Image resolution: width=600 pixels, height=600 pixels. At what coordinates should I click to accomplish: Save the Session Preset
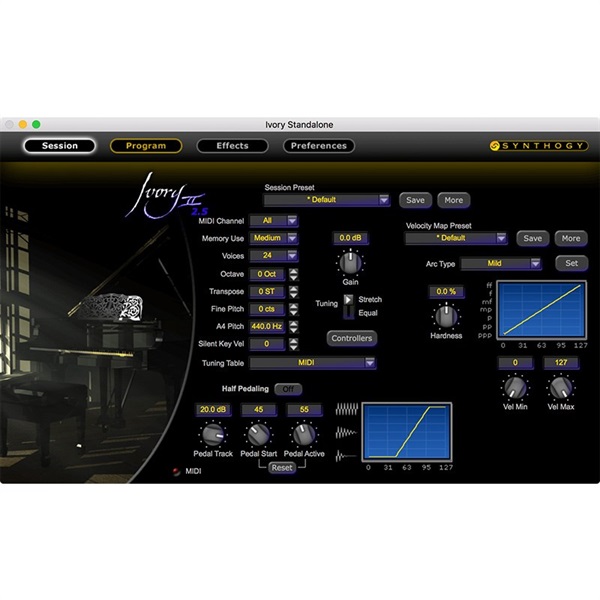coord(415,200)
